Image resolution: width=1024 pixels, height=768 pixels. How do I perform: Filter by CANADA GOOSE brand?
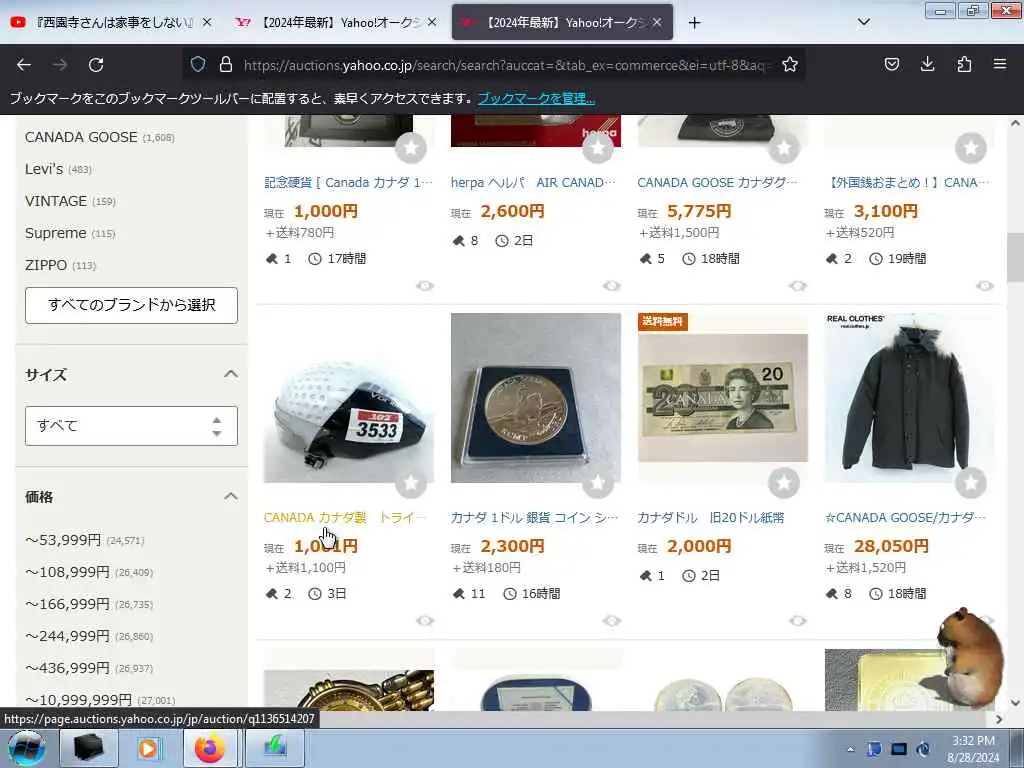[x=81, y=137]
